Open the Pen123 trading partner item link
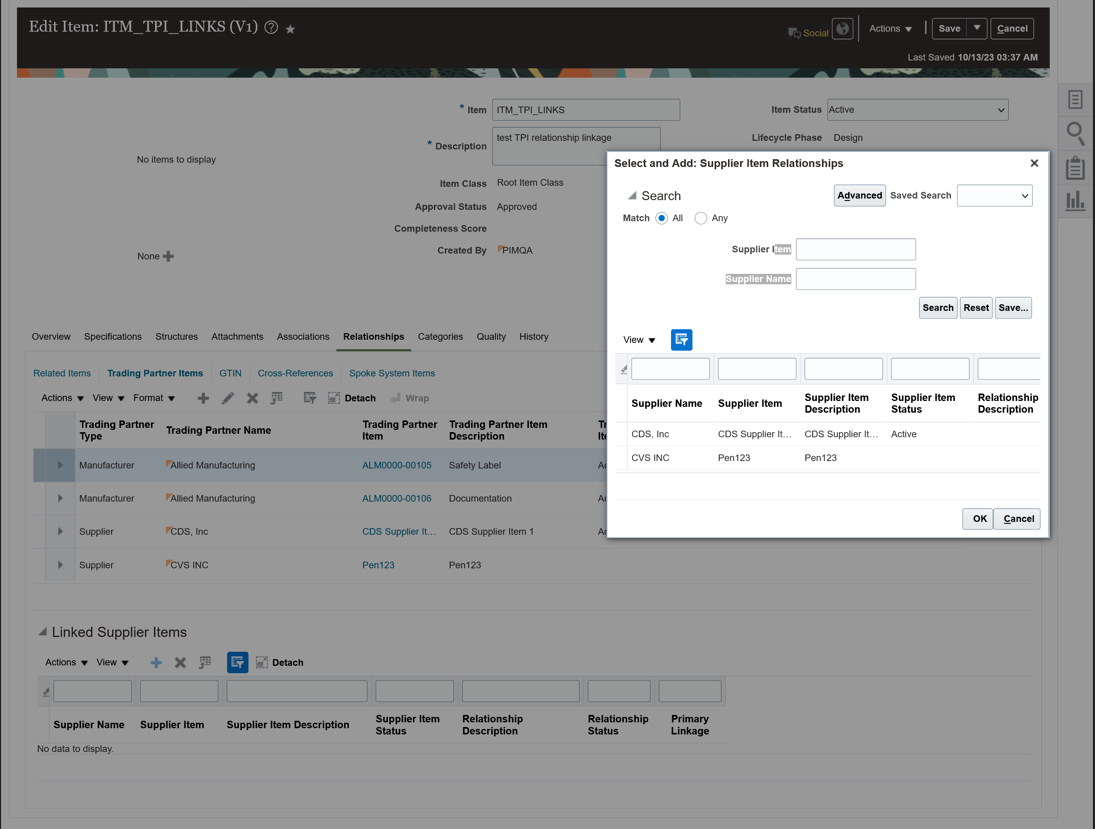The width and height of the screenshot is (1095, 829). tap(379, 565)
